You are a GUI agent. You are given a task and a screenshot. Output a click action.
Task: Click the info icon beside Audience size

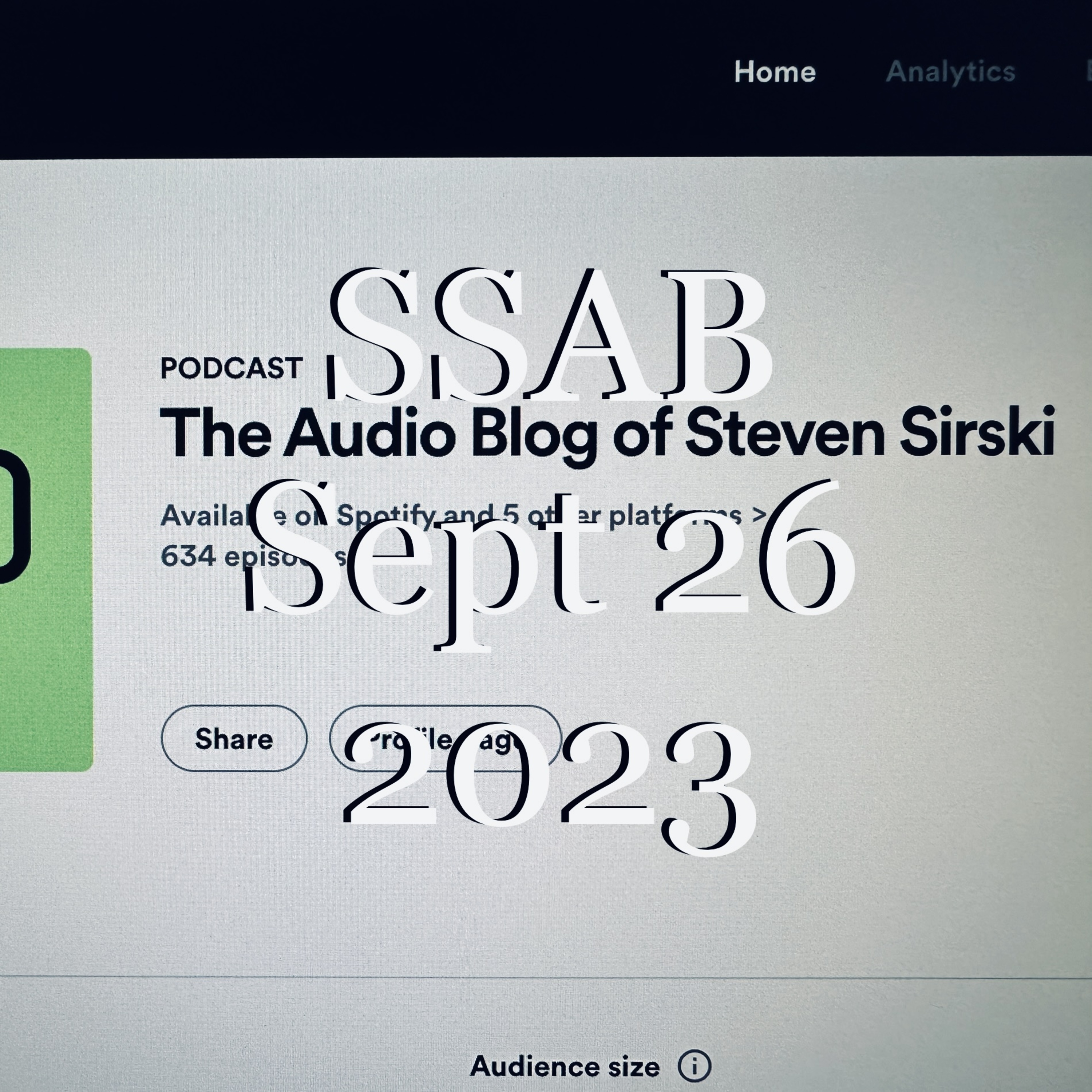tap(694, 1066)
